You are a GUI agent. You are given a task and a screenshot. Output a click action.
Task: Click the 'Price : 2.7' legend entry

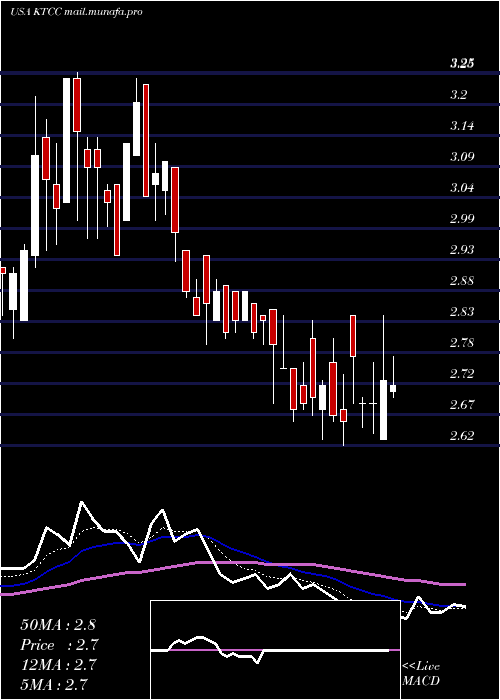point(59,645)
